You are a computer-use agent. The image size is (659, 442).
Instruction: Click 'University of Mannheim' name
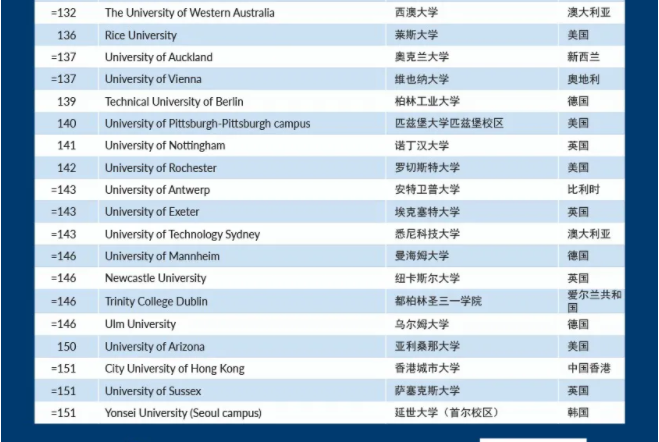pyautogui.click(x=162, y=256)
